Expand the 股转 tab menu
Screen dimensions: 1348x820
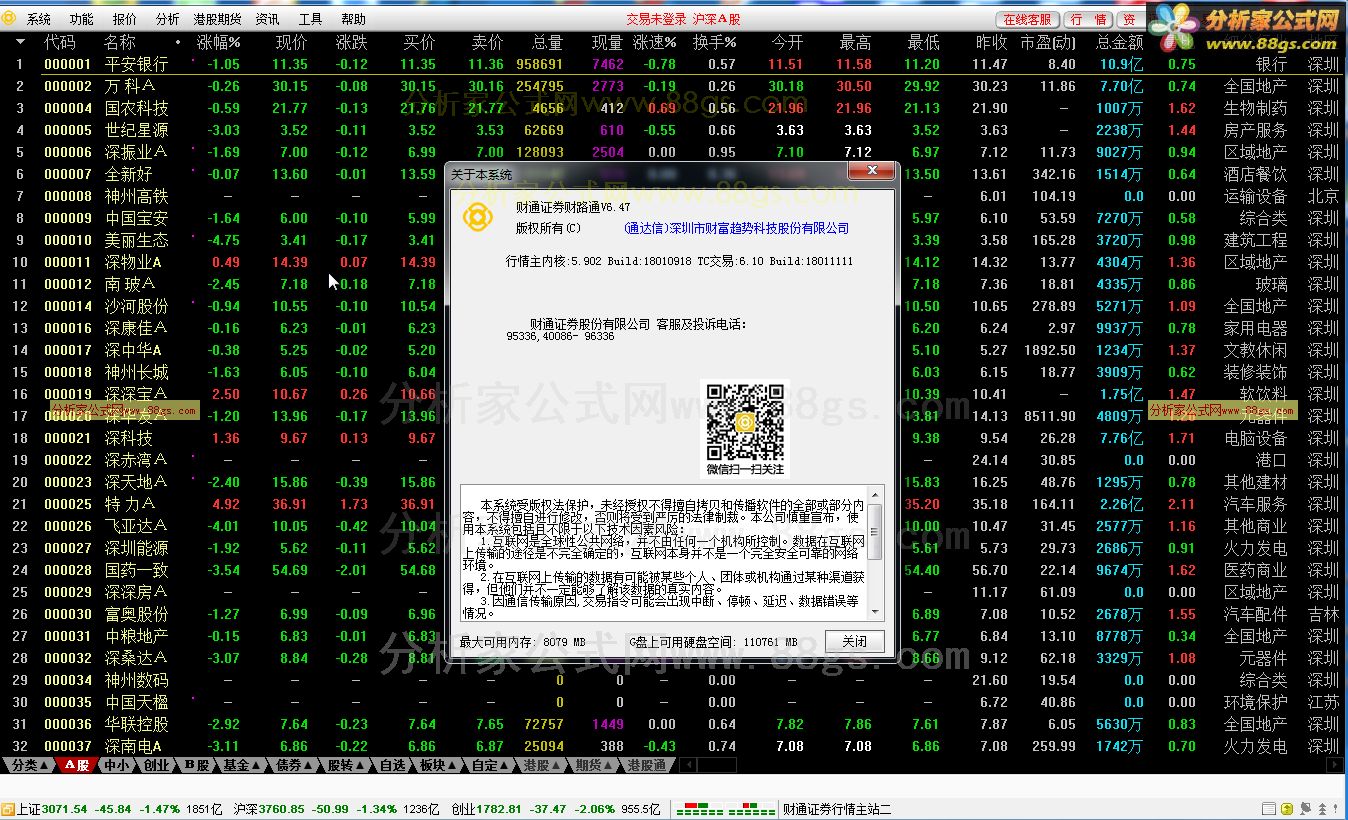click(x=347, y=765)
